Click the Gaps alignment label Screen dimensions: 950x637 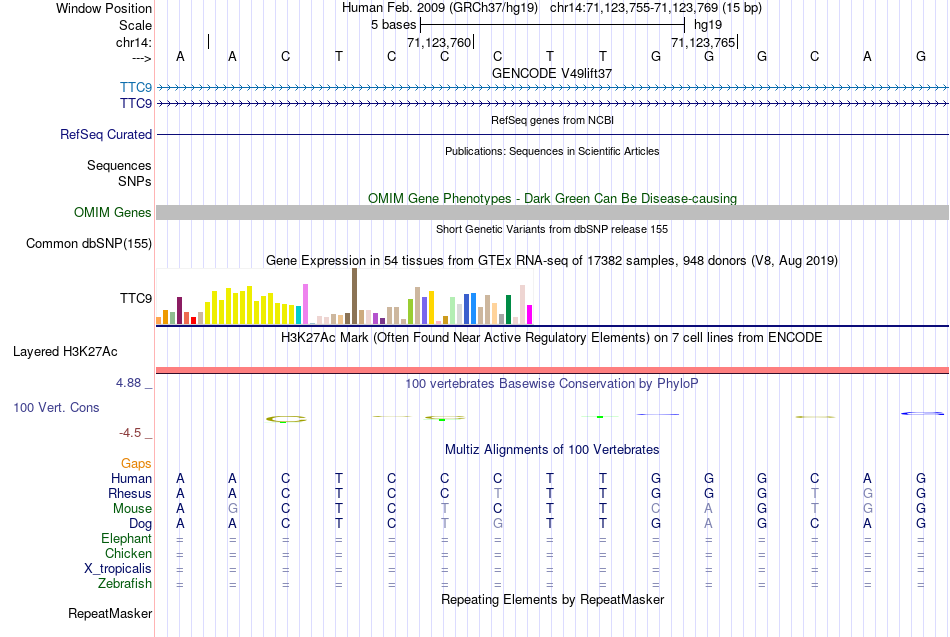(x=136, y=463)
